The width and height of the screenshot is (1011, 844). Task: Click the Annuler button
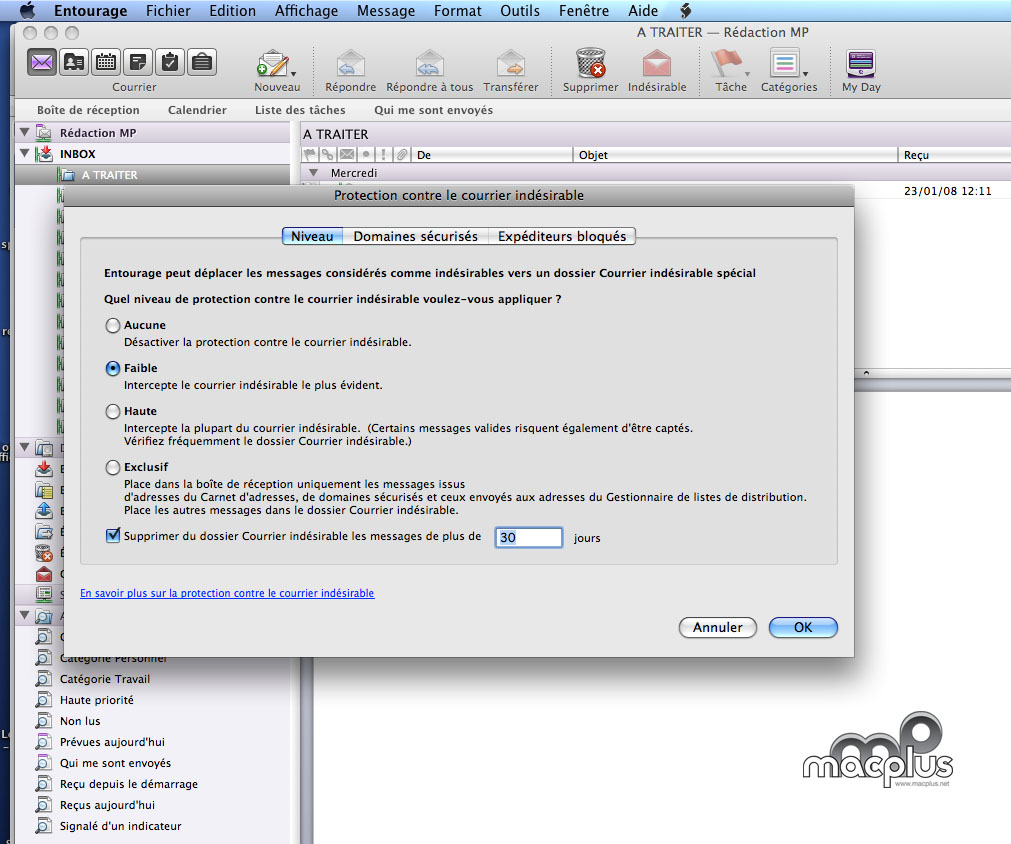(718, 627)
